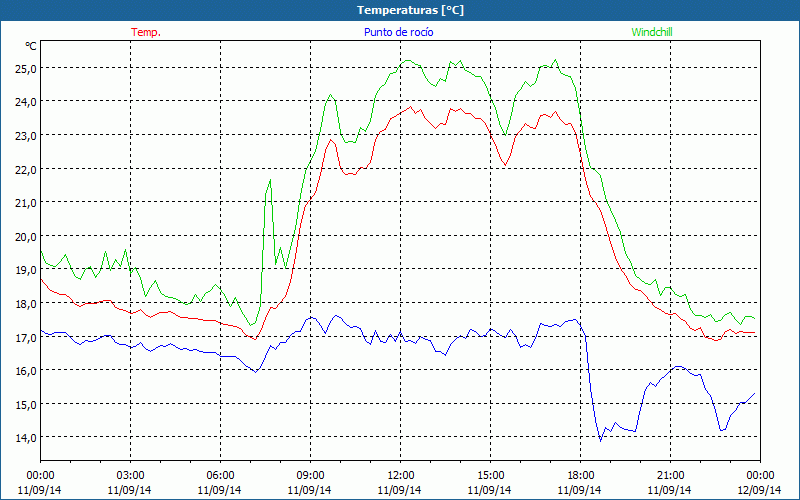Viewport: 800px width, 500px height.
Task: Click the 00:00 label above 11/09/14
Action: 40,476
